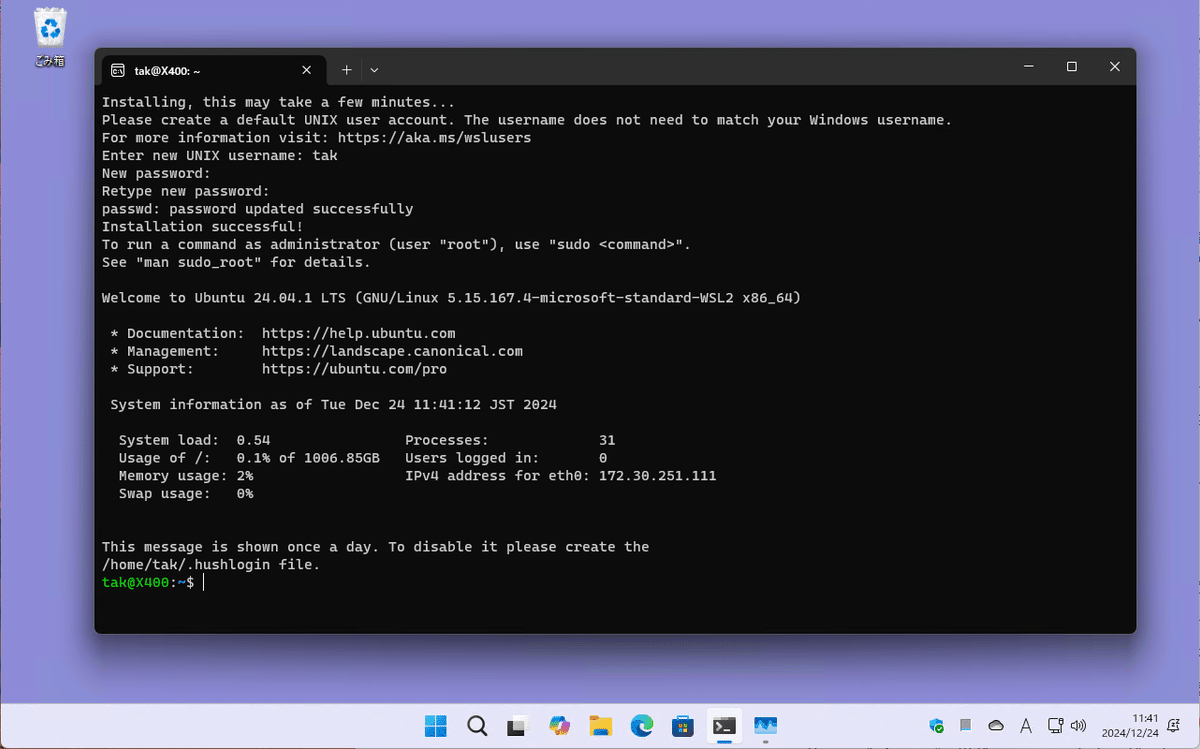Viewport: 1200px width, 749px height.
Task: Launch Copilot from the taskbar
Action: pyautogui.click(x=559, y=726)
